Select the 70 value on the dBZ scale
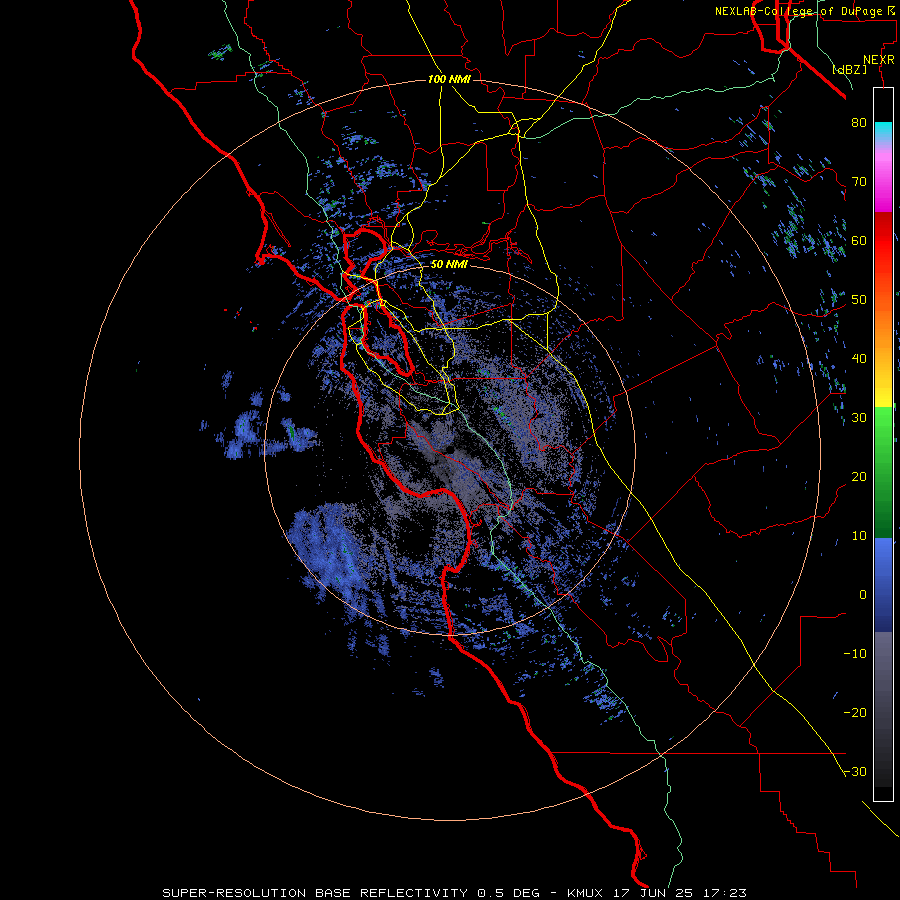This screenshot has width=900, height=900. [x=859, y=182]
